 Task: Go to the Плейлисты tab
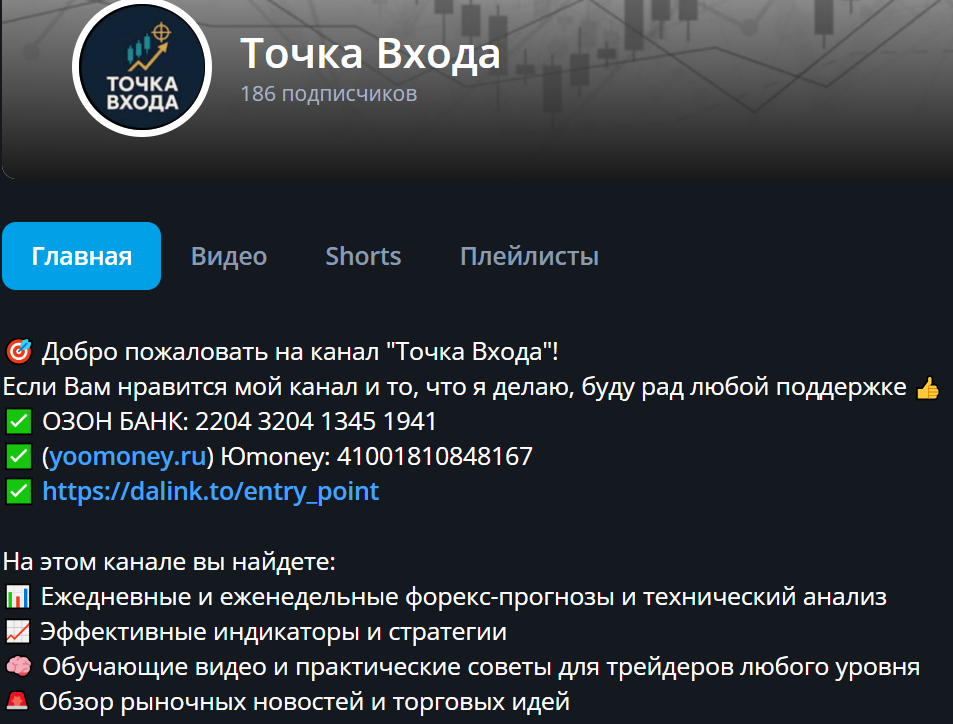529,256
